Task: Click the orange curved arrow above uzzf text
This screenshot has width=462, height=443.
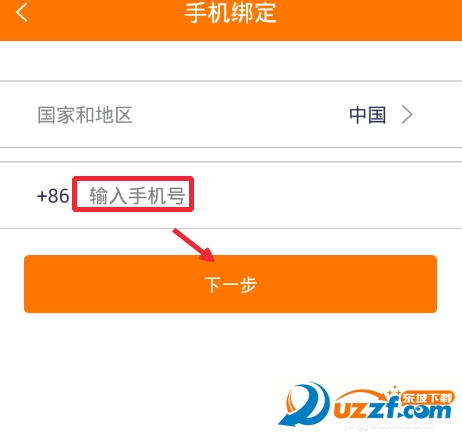Action: (362, 395)
